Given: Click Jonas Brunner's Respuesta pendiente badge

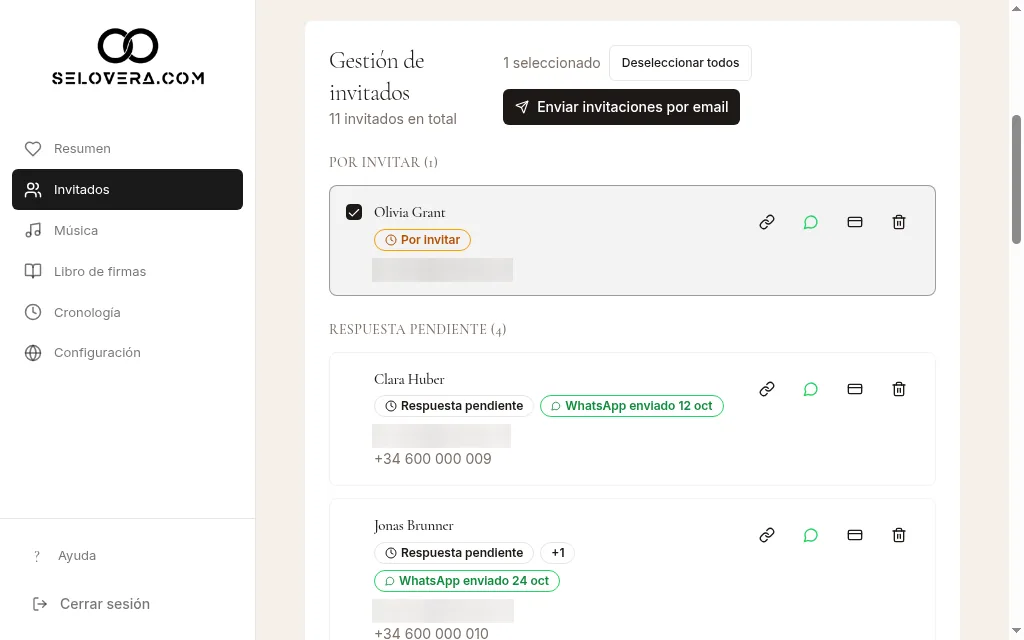Looking at the screenshot, I should tap(454, 552).
